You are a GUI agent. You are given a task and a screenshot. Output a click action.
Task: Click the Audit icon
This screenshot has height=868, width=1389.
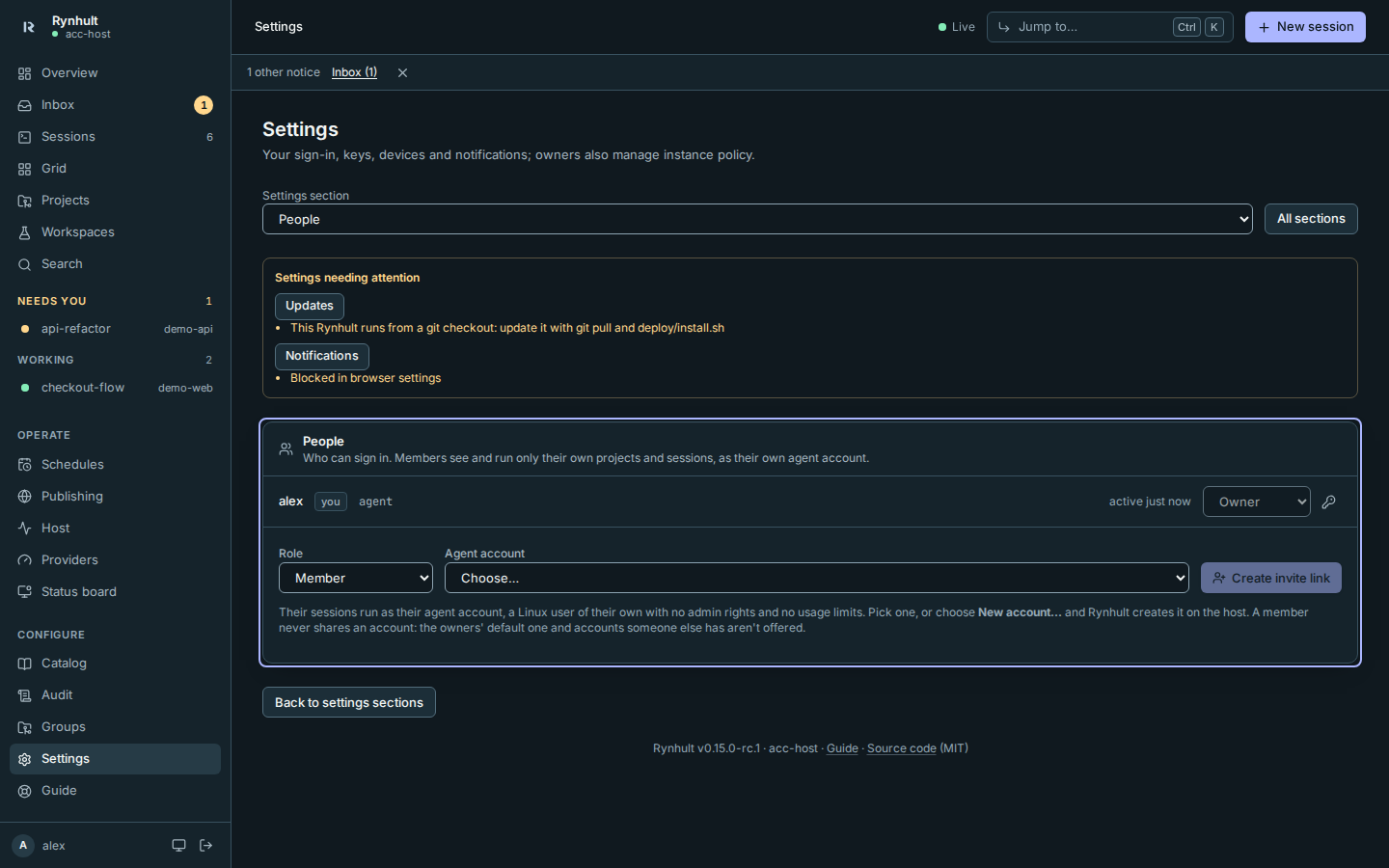pos(25,695)
